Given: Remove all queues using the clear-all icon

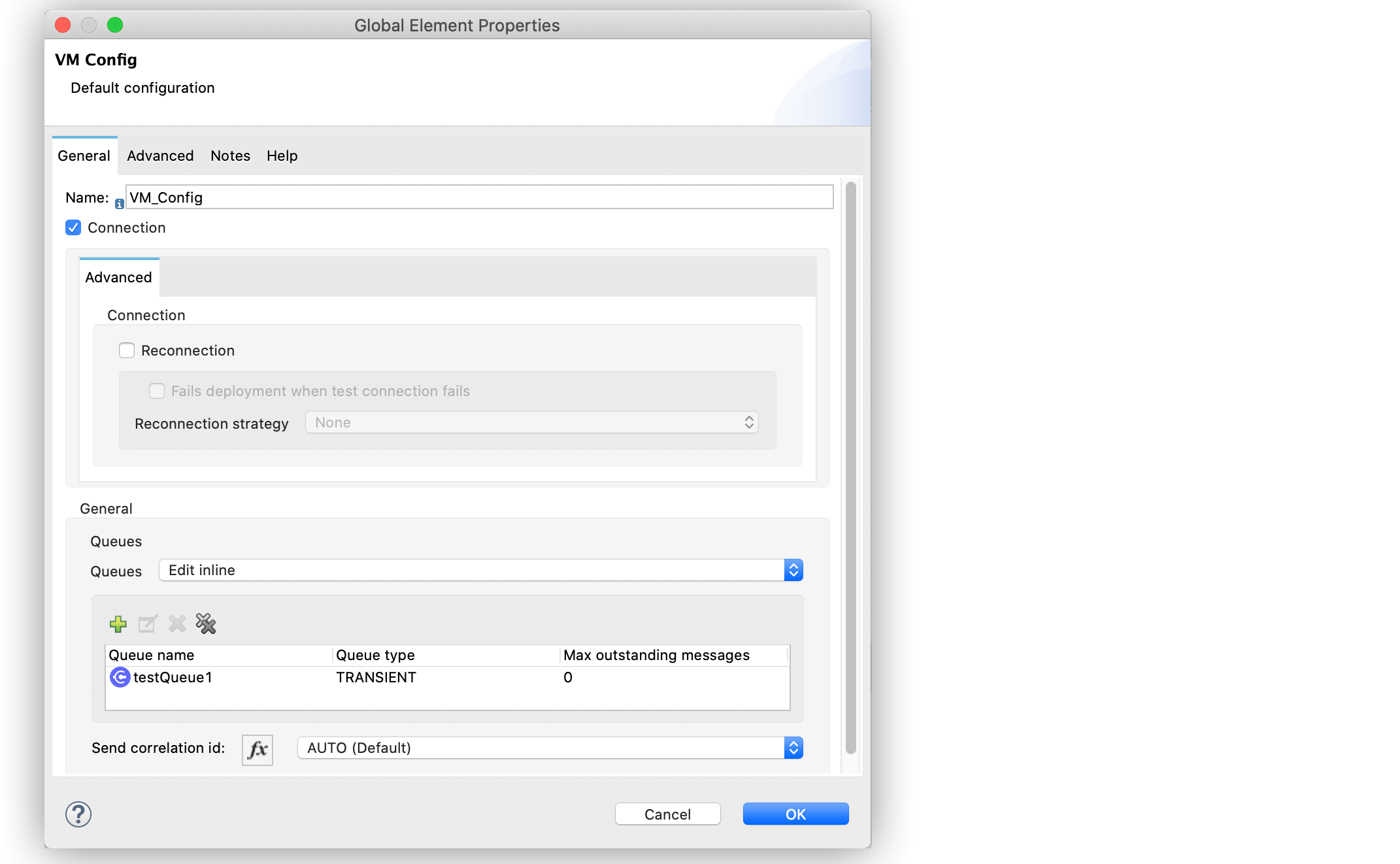Looking at the screenshot, I should [x=205, y=624].
